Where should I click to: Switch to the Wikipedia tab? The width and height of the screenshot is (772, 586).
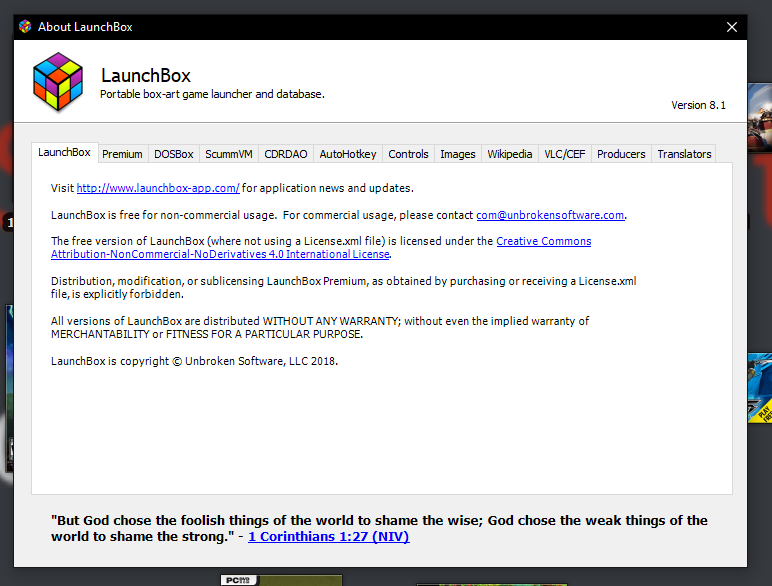[x=510, y=154]
